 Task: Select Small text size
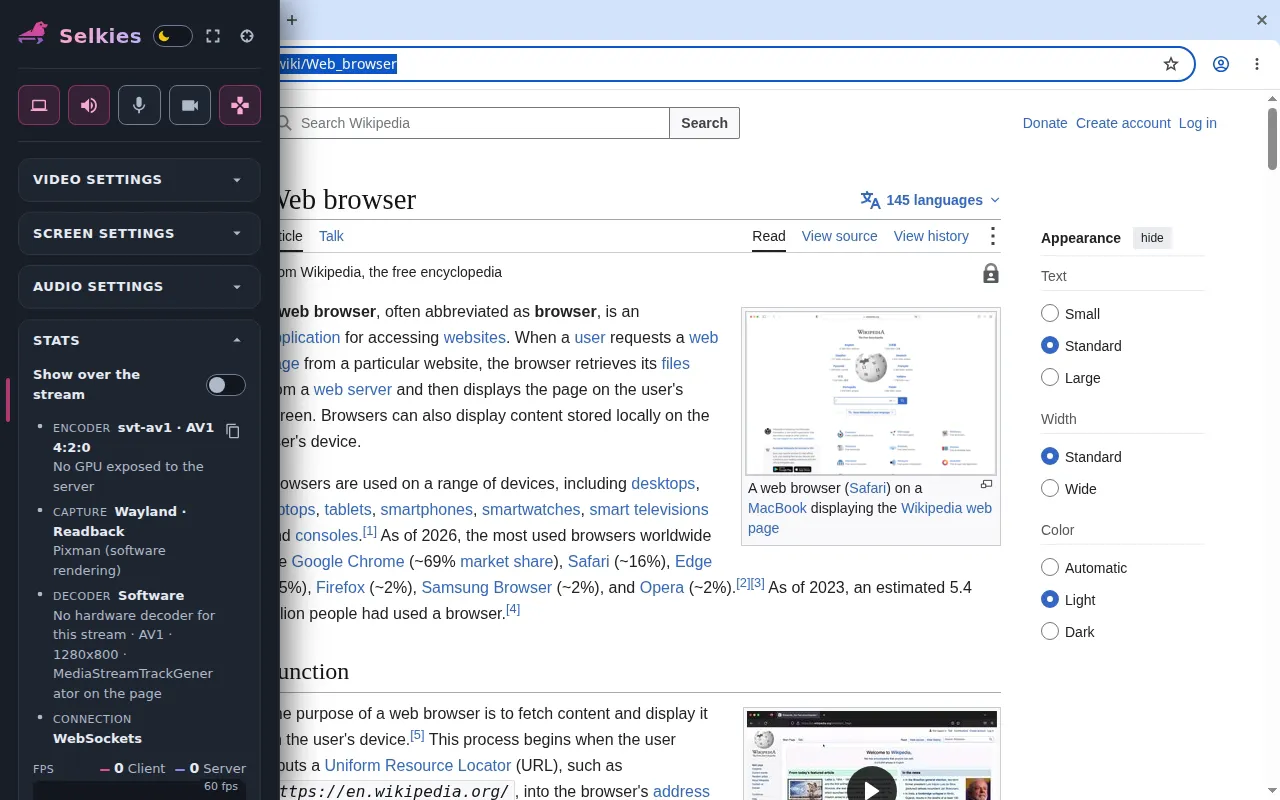coord(1050,313)
